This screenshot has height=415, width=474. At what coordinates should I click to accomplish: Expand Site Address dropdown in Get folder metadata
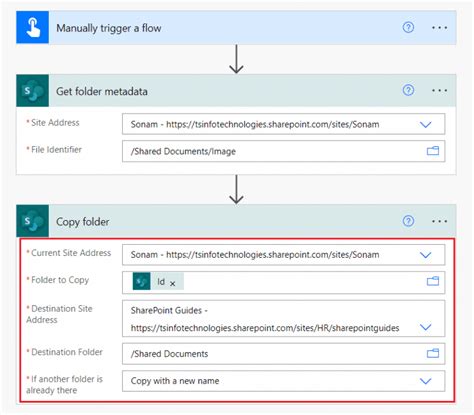tap(426, 125)
